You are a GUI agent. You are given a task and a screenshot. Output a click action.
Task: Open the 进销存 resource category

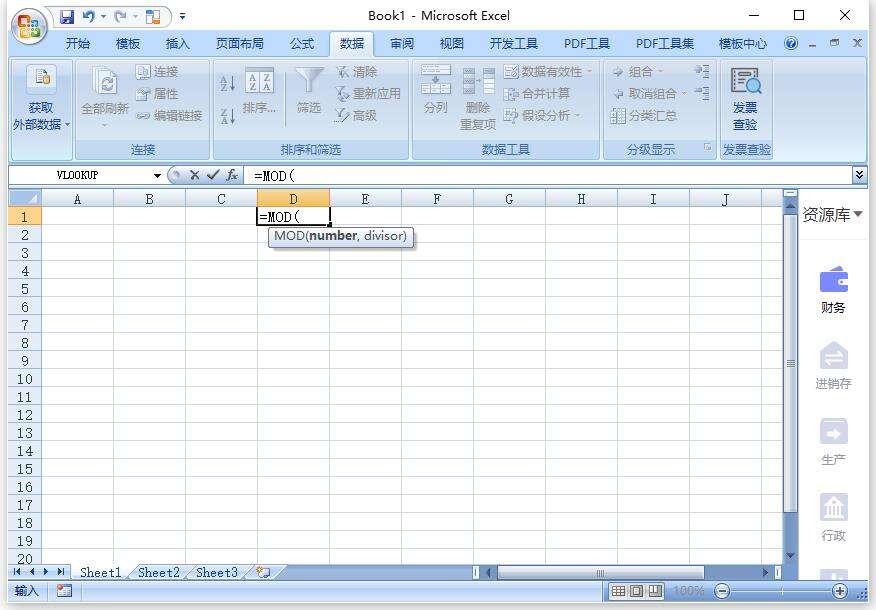coord(833,366)
